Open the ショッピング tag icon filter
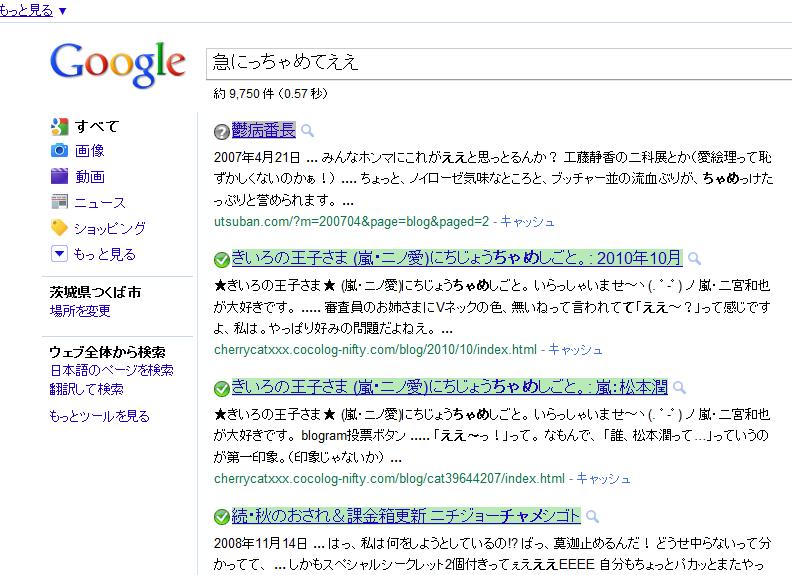792x575 pixels. click(x=59, y=229)
